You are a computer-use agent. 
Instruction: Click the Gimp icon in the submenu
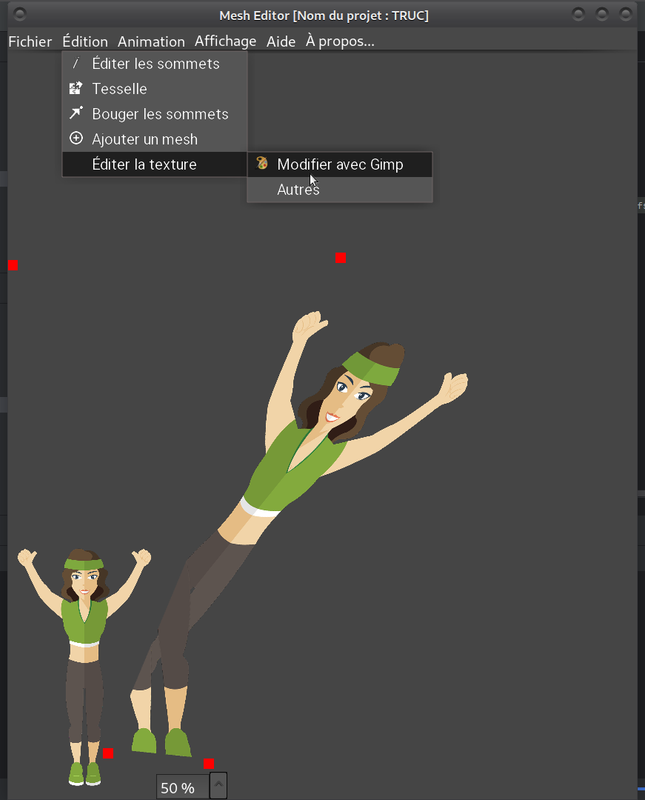[262, 163]
